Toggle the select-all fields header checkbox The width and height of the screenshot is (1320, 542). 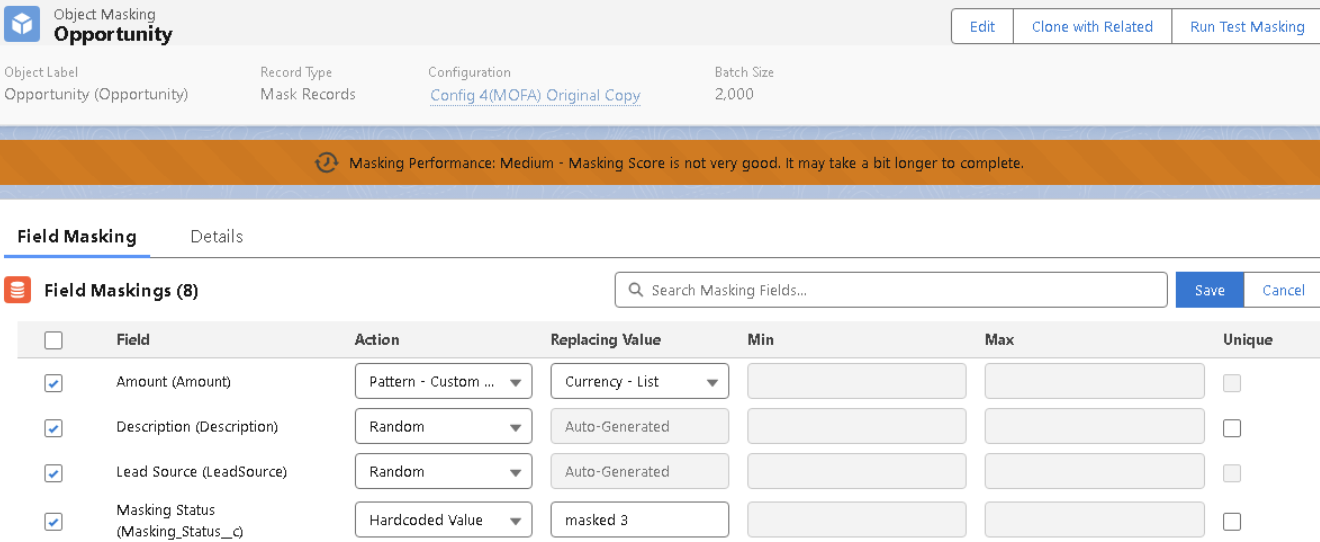tap(54, 340)
